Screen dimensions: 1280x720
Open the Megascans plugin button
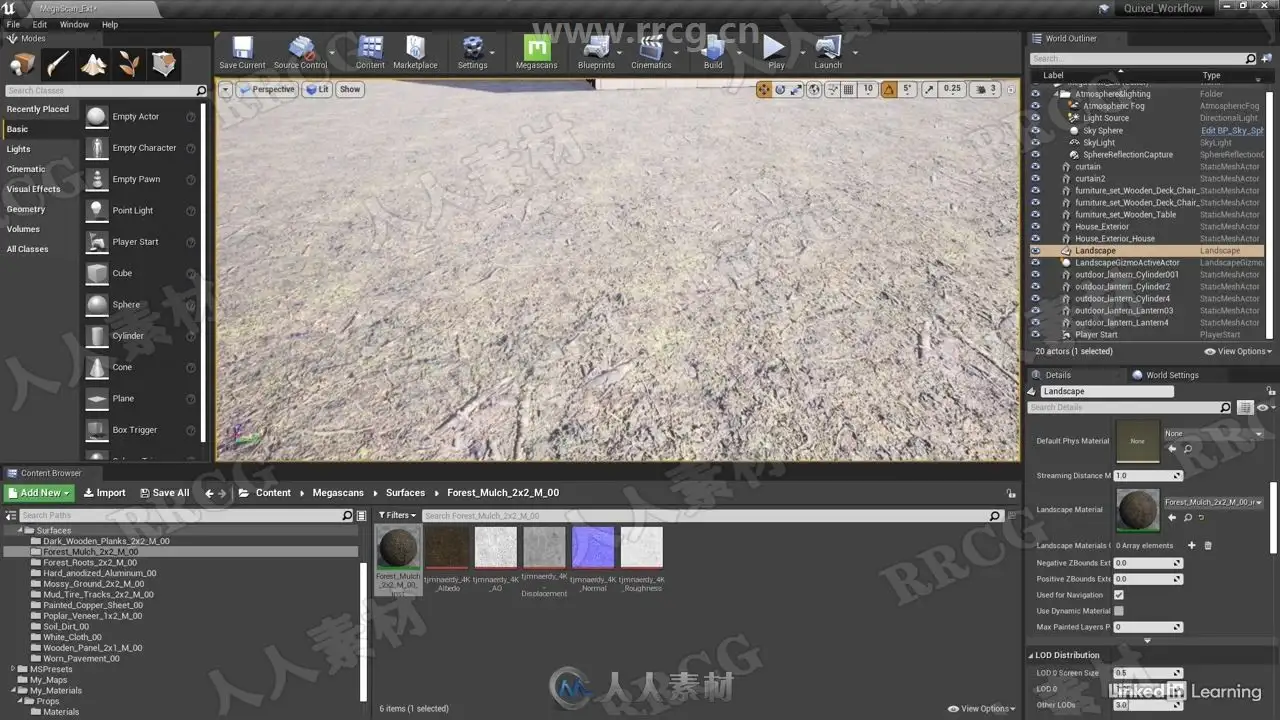(537, 52)
